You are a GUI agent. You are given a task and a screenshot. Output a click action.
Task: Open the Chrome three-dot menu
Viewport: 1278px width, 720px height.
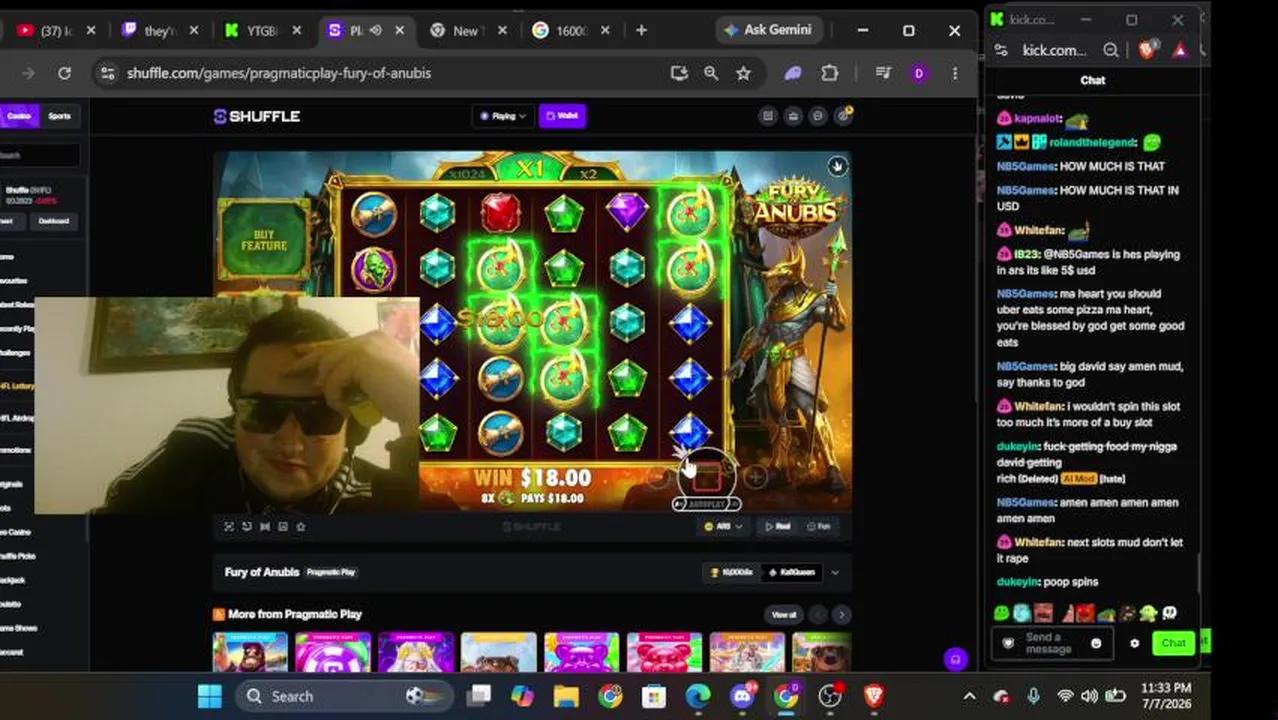coord(955,73)
